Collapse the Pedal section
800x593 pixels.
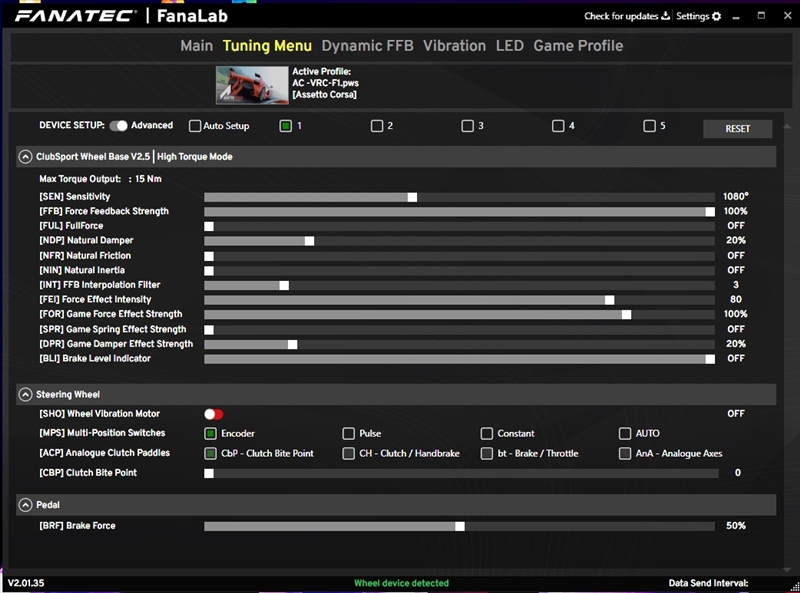[25, 506]
